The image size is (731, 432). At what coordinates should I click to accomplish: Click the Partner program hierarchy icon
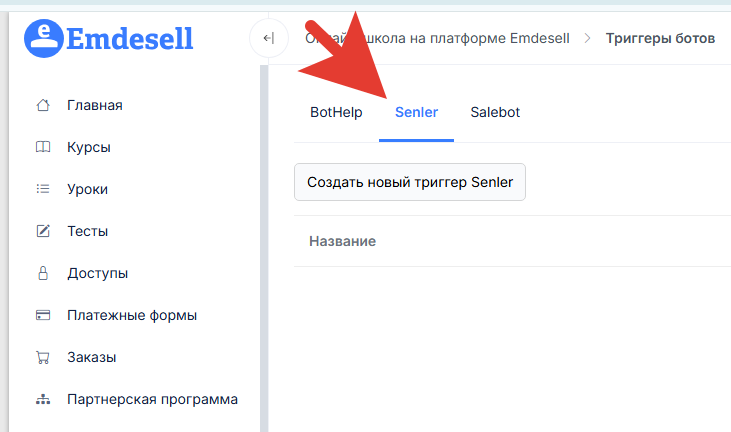click(42, 399)
